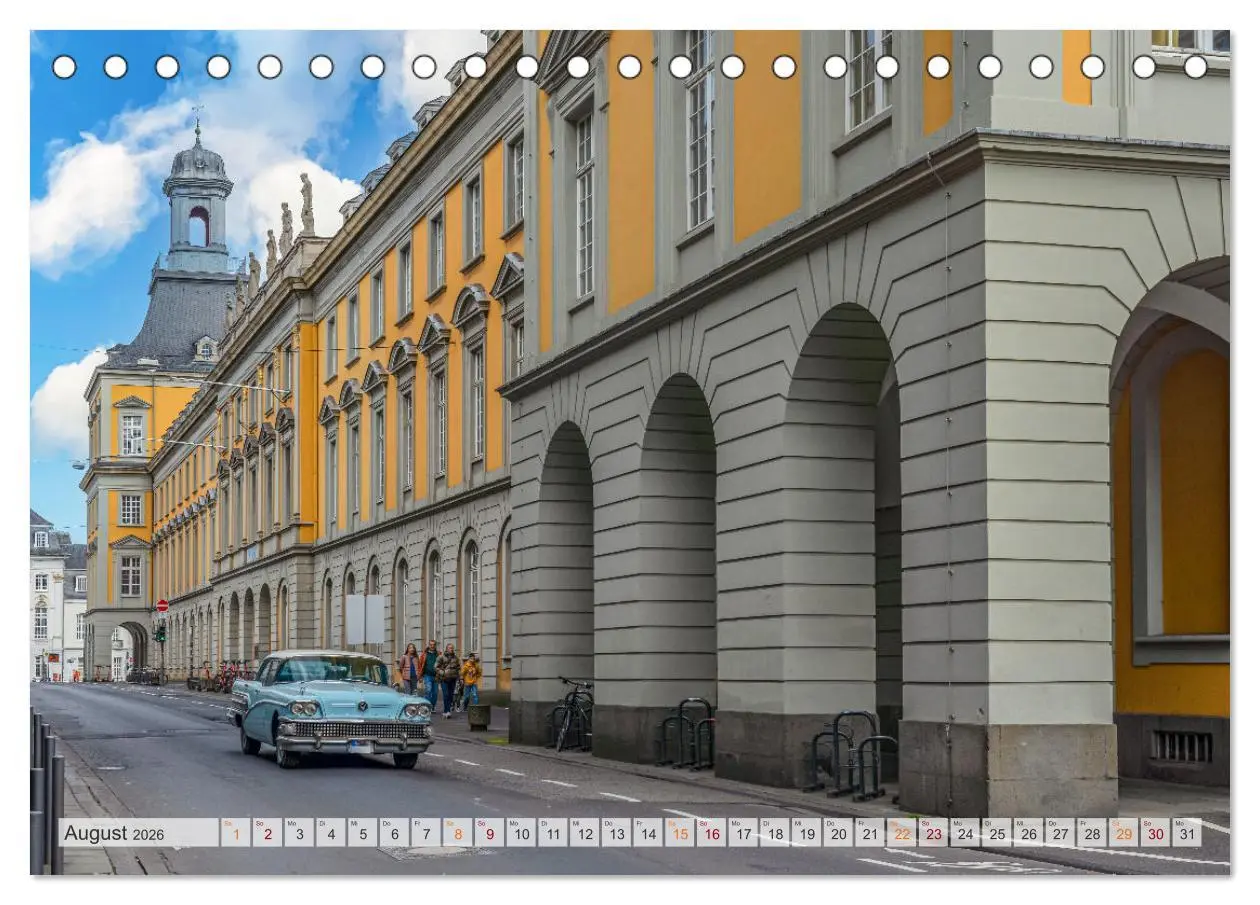Viewport: 1260px width, 905px height.
Task: Choose date 4 in the calendar row
Action: coord(331,833)
